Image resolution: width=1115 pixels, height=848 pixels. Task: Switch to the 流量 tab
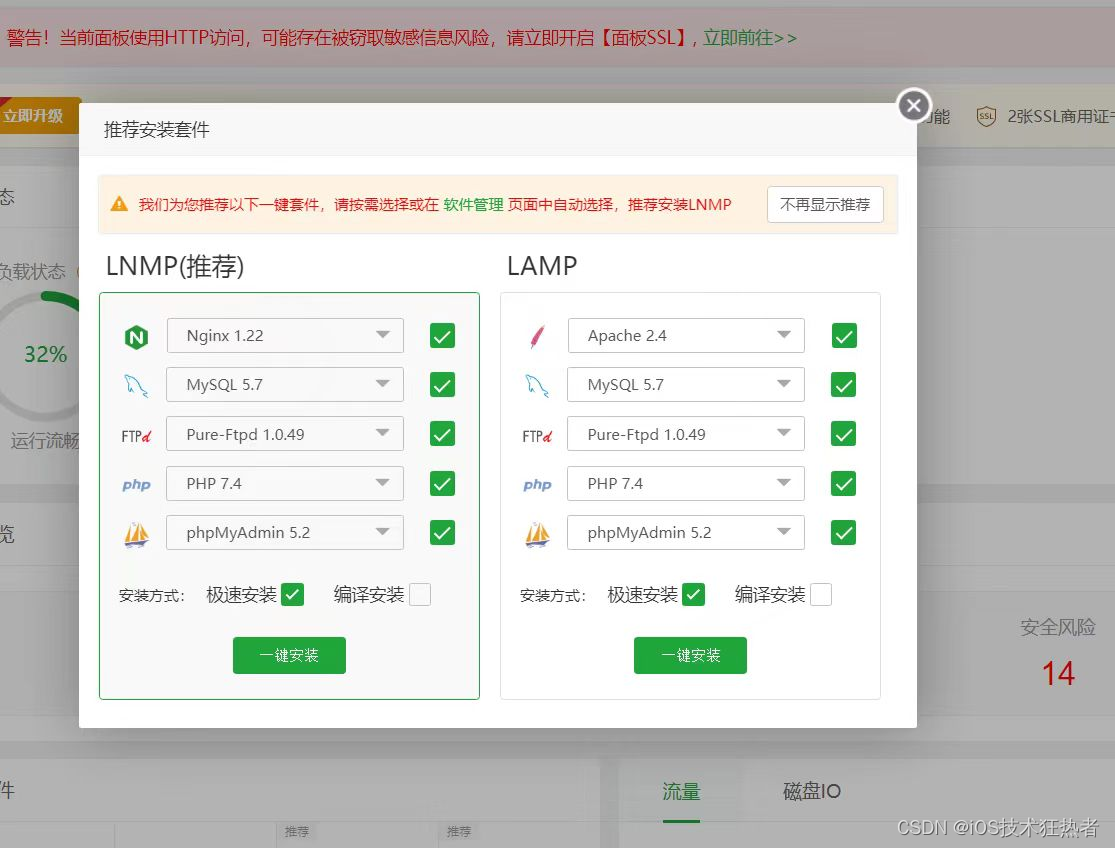(x=681, y=792)
